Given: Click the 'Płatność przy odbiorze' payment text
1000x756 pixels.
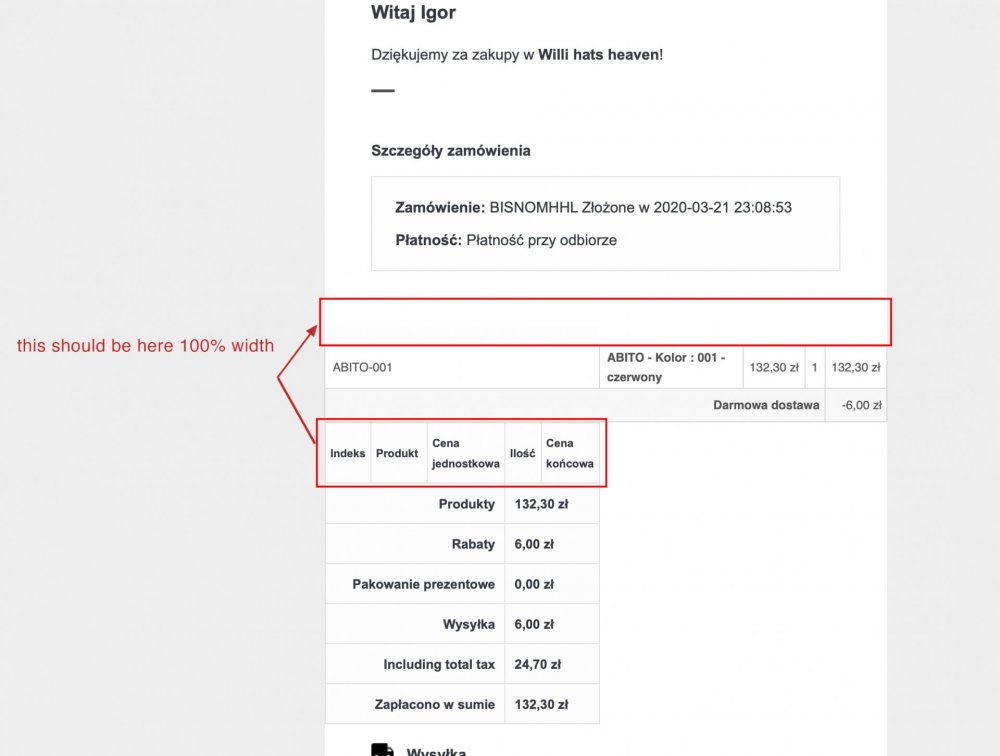Looking at the screenshot, I should coord(541,241).
